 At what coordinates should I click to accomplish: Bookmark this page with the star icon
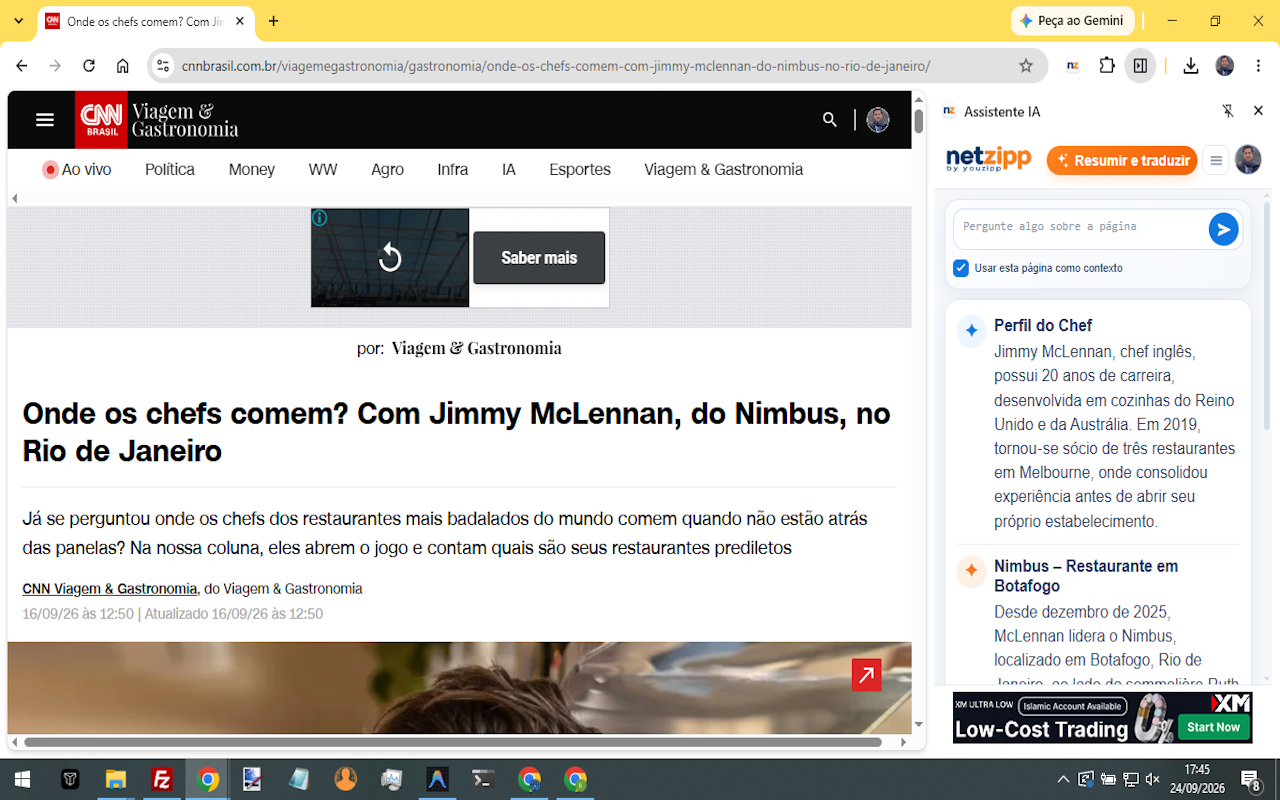coord(1026,66)
